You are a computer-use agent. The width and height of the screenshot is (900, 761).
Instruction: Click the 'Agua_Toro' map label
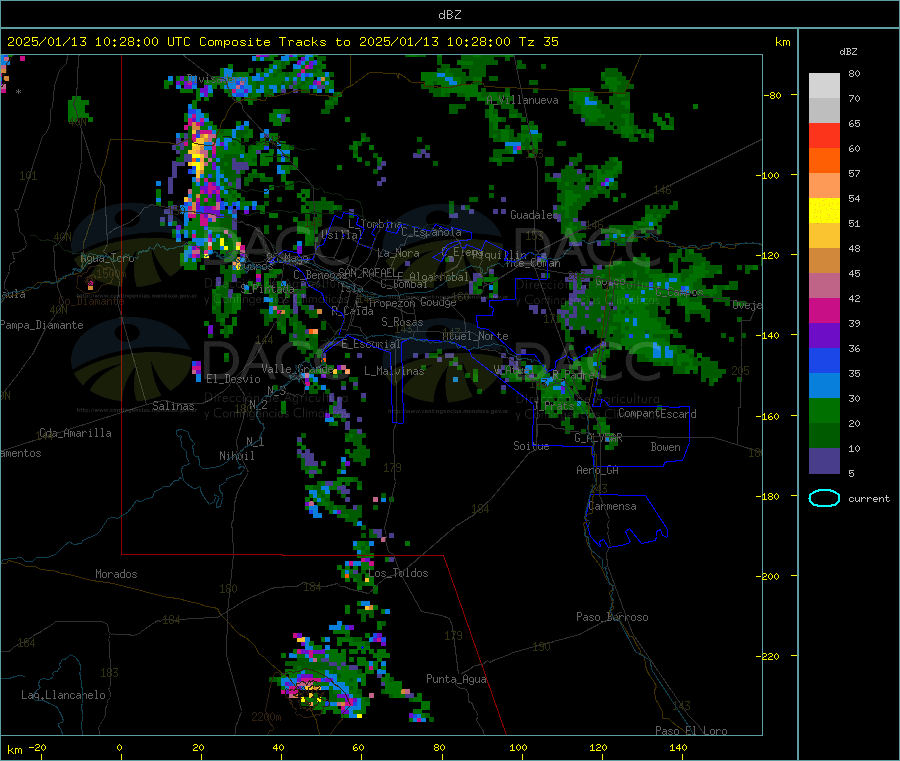tap(107, 258)
